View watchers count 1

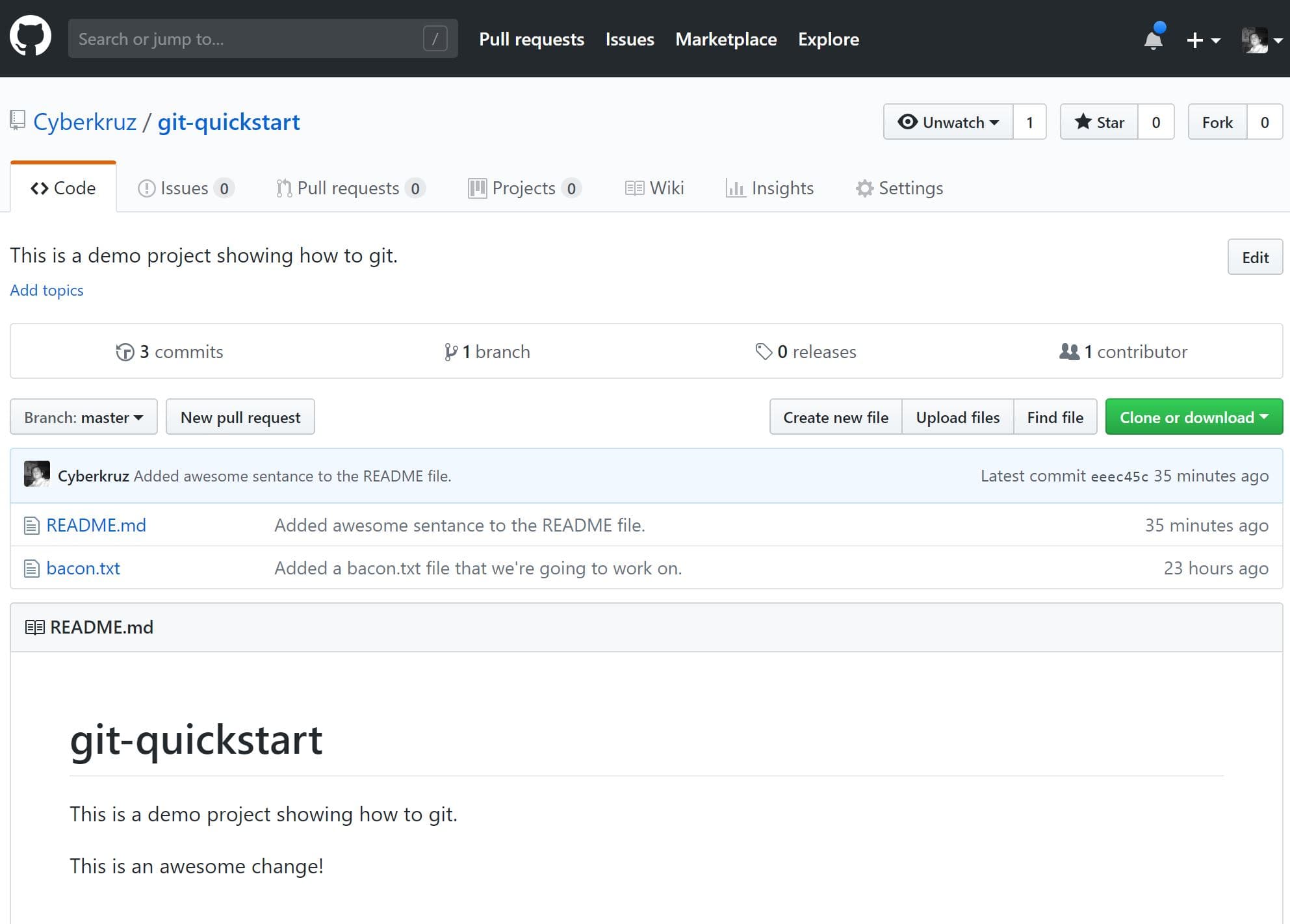[x=1029, y=122]
